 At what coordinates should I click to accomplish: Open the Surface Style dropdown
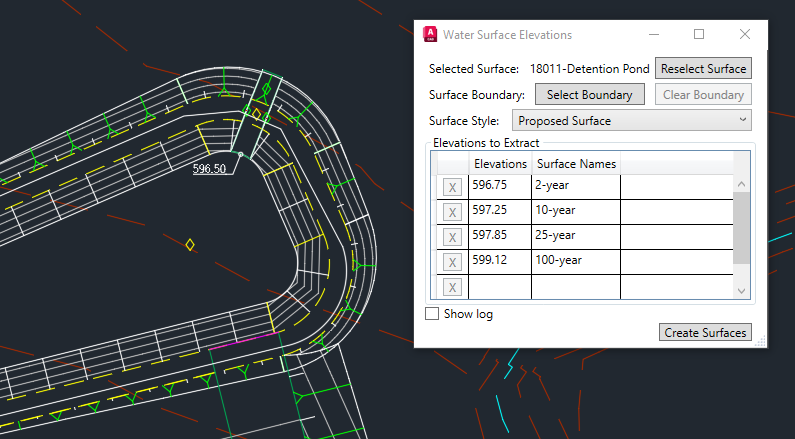click(632, 121)
